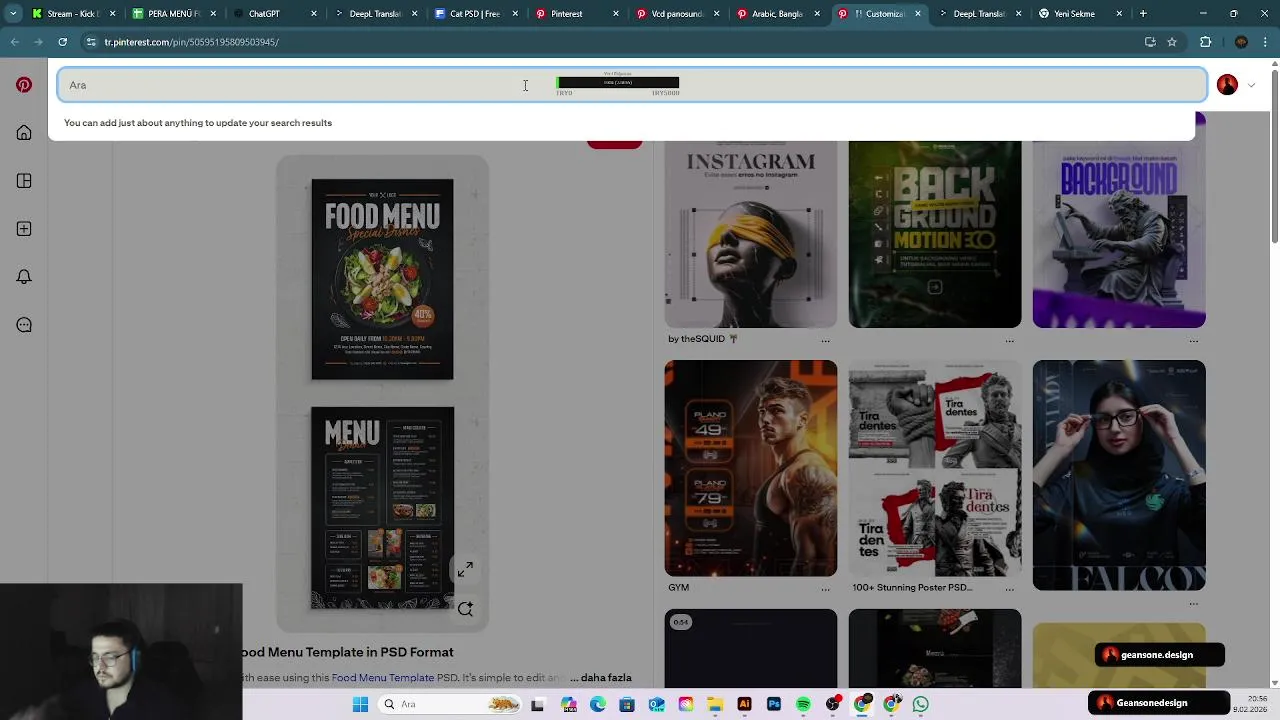The image size is (1280, 720).
Task: Click the '100+ Stunning Poster PSD...' caption
Action: tap(912, 587)
